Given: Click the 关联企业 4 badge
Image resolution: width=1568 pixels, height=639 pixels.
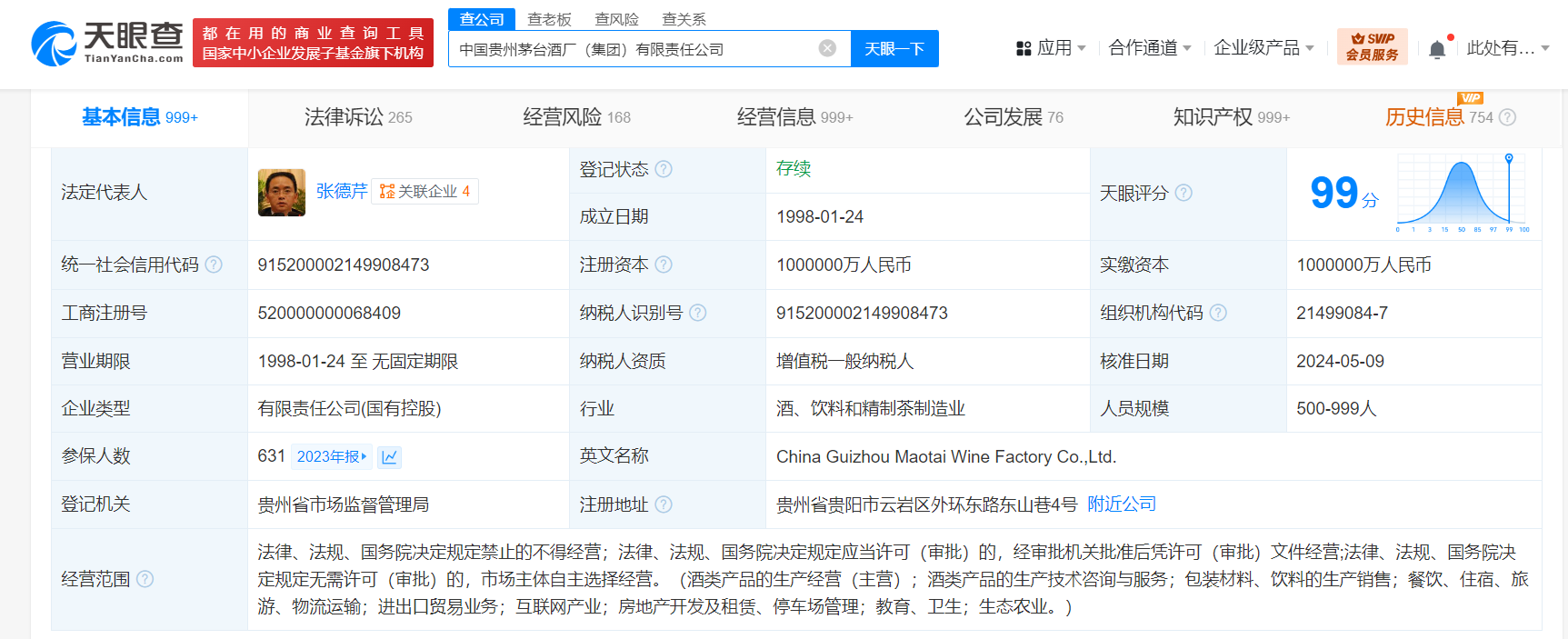Looking at the screenshot, I should click(424, 192).
